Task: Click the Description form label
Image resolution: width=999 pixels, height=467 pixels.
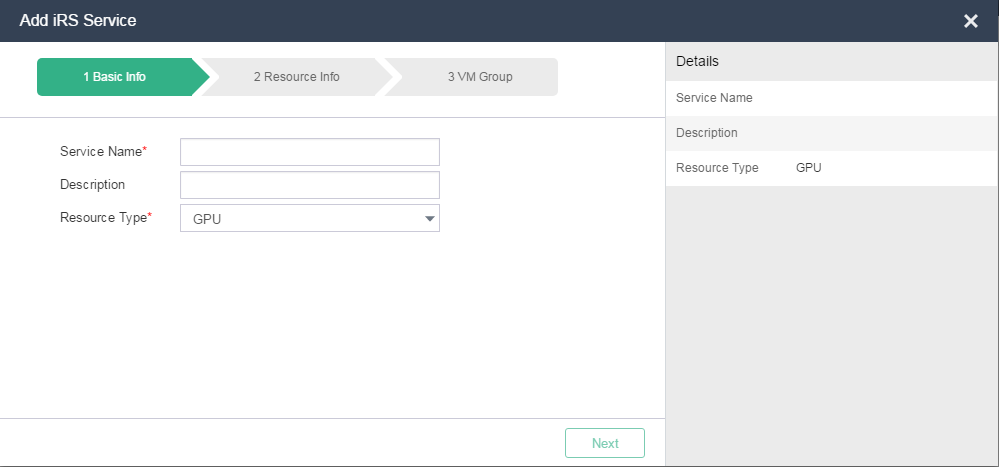Action: [x=92, y=185]
